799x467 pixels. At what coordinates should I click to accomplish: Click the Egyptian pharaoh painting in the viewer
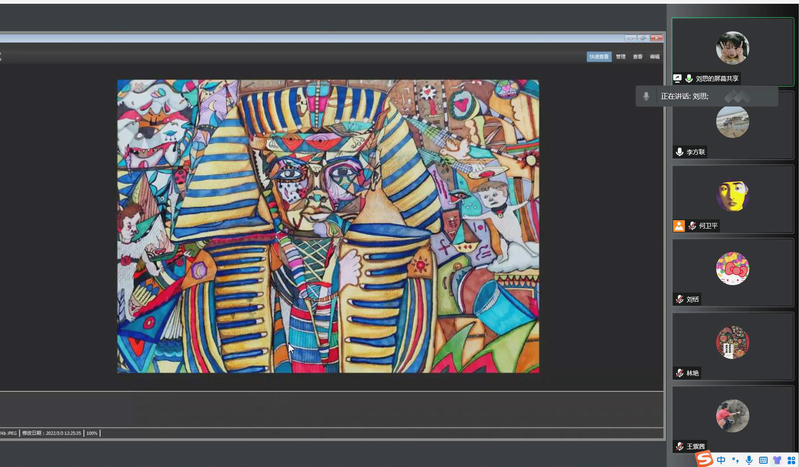tap(328, 226)
